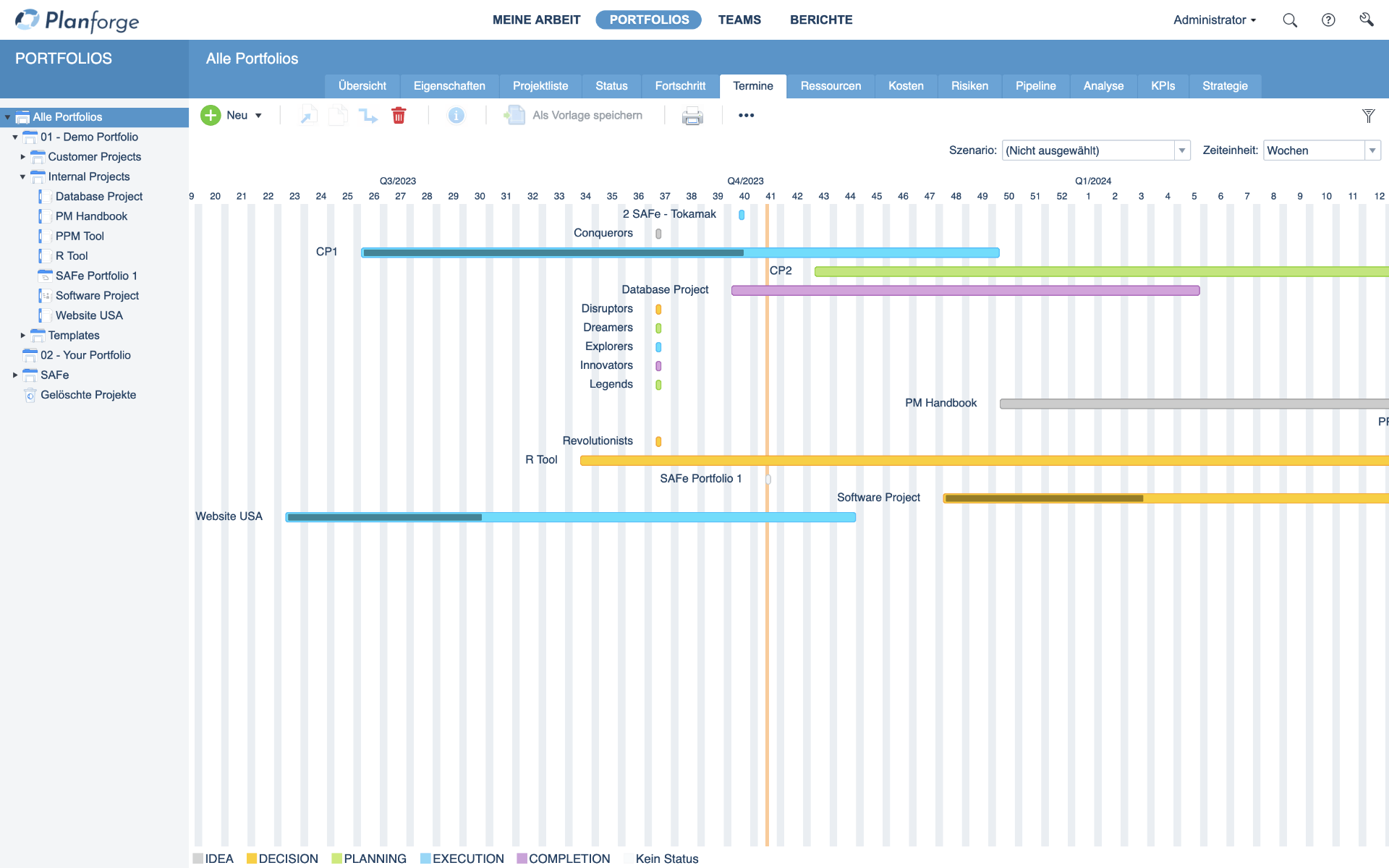Click the R Tool label in the chart
1389x868 pixels.
(x=541, y=460)
